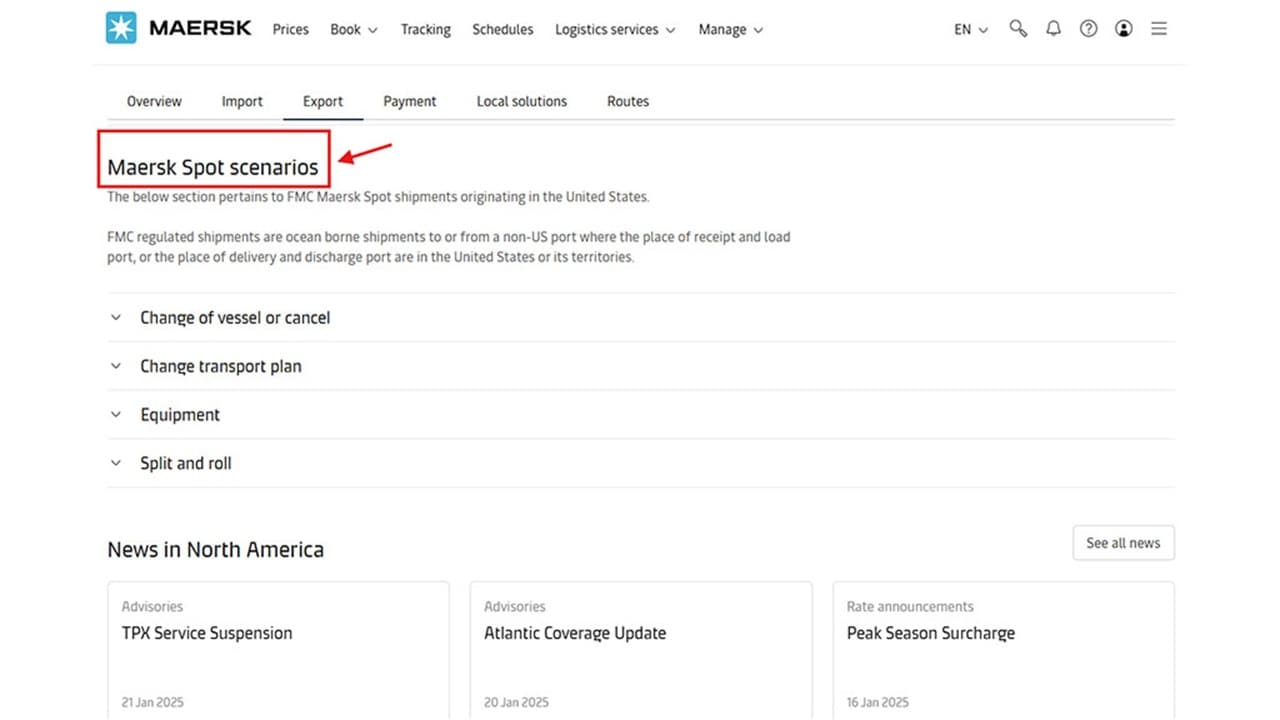Screen dimensions: 1280x720
Task: Open the Logistics services menu
Action: (x=614, y=30)
